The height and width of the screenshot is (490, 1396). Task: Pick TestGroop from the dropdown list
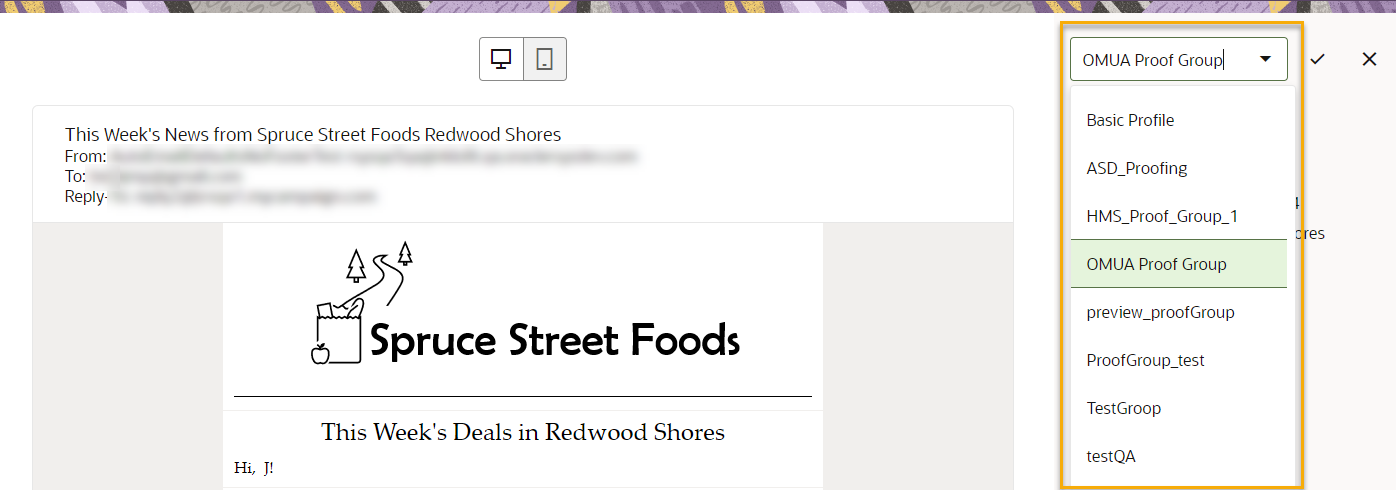[x=1123, y=408]
